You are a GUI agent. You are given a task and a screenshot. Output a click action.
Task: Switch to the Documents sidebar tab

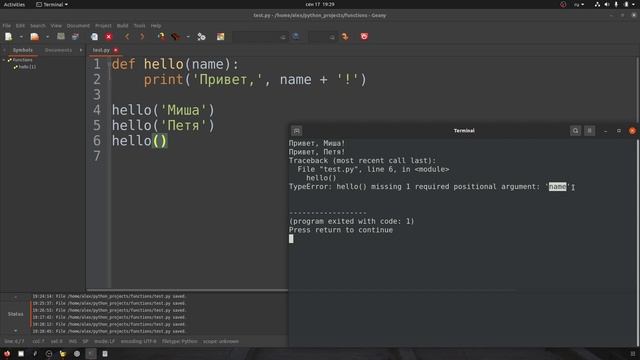[58, 50]
